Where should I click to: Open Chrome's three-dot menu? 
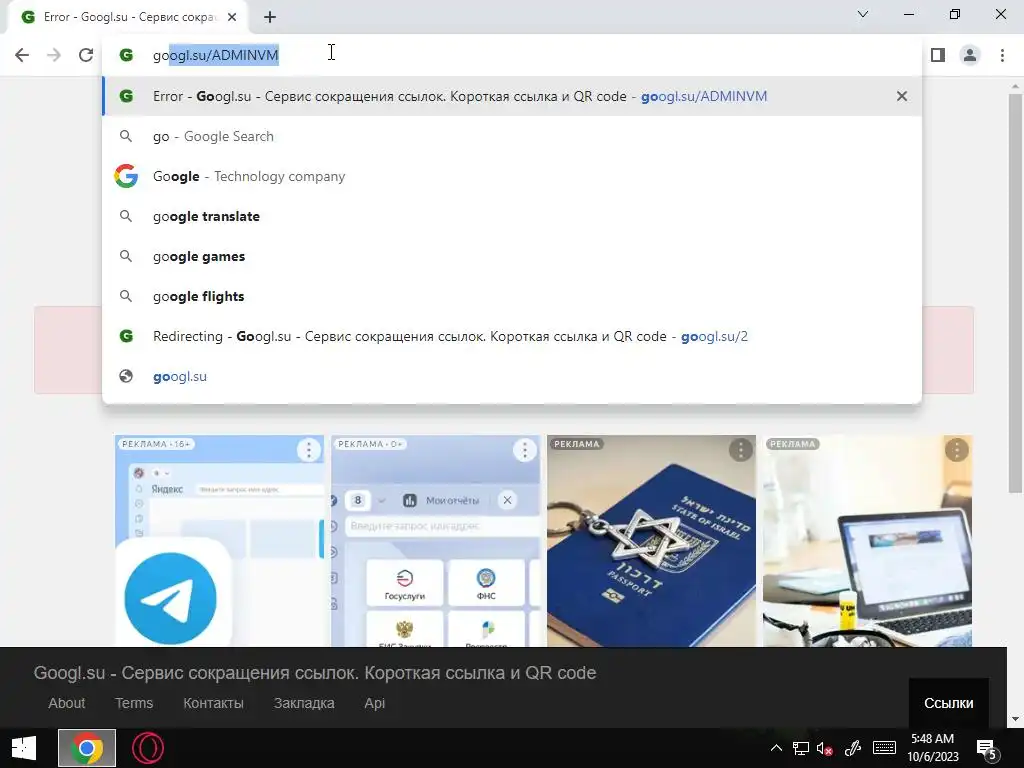pyautogui.click(x=1002, y=55)
